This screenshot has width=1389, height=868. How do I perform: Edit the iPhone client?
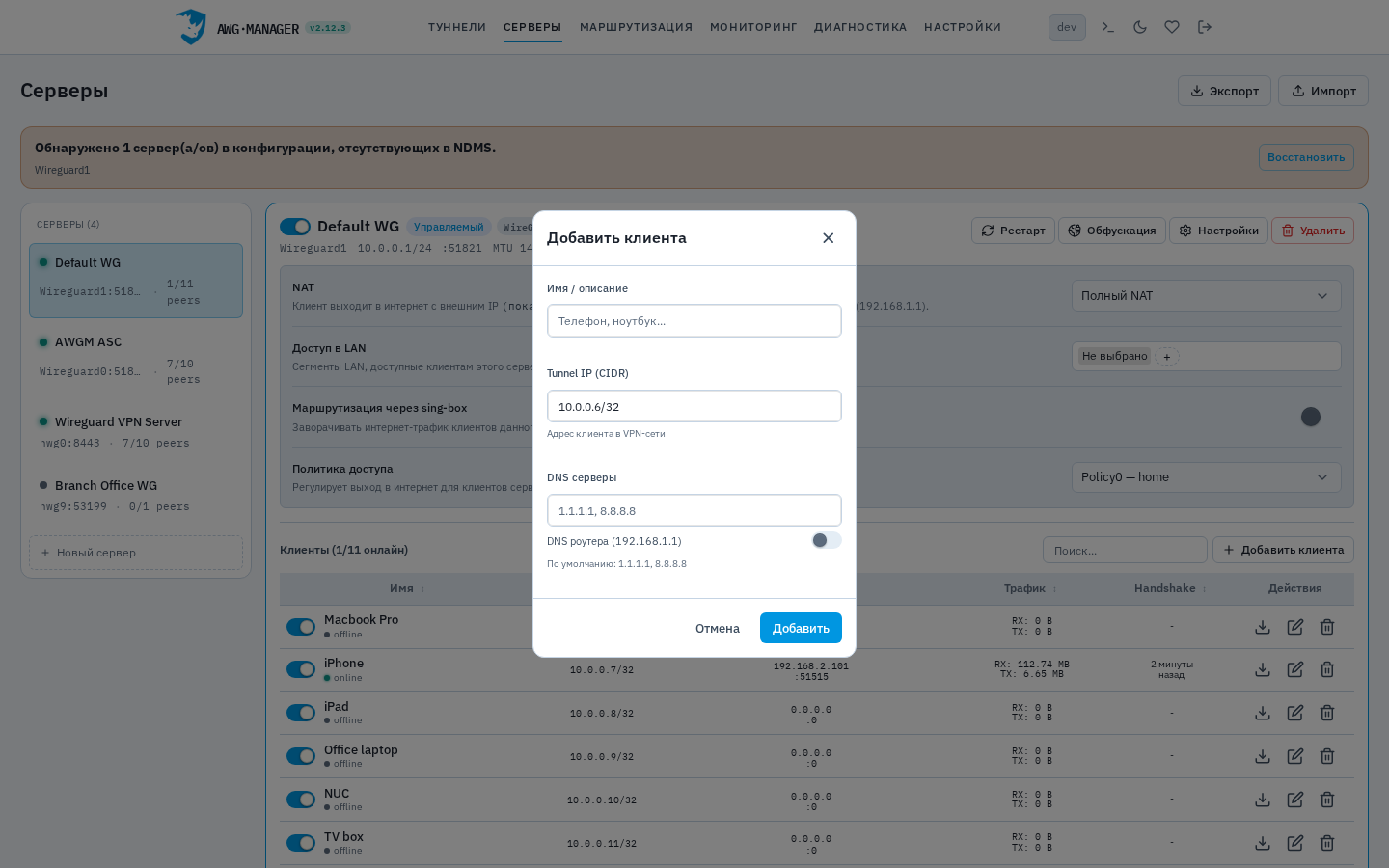[x=1295, y=669]
